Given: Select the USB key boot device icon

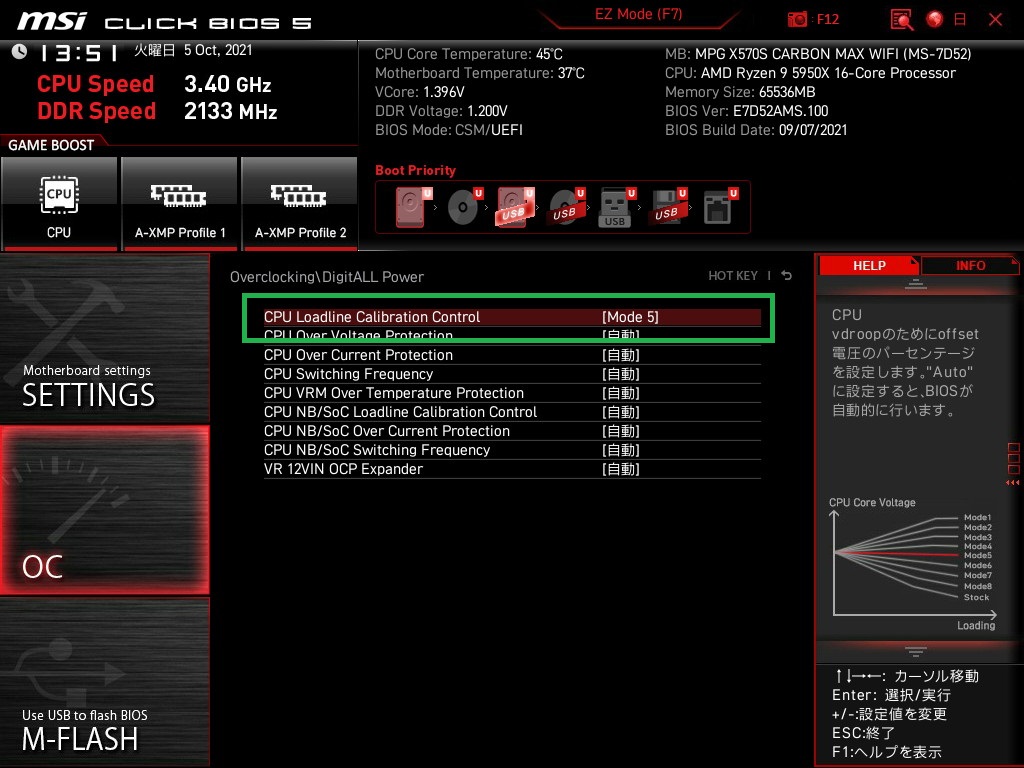Looking at the screenshot, I should (x=617, y=207).
